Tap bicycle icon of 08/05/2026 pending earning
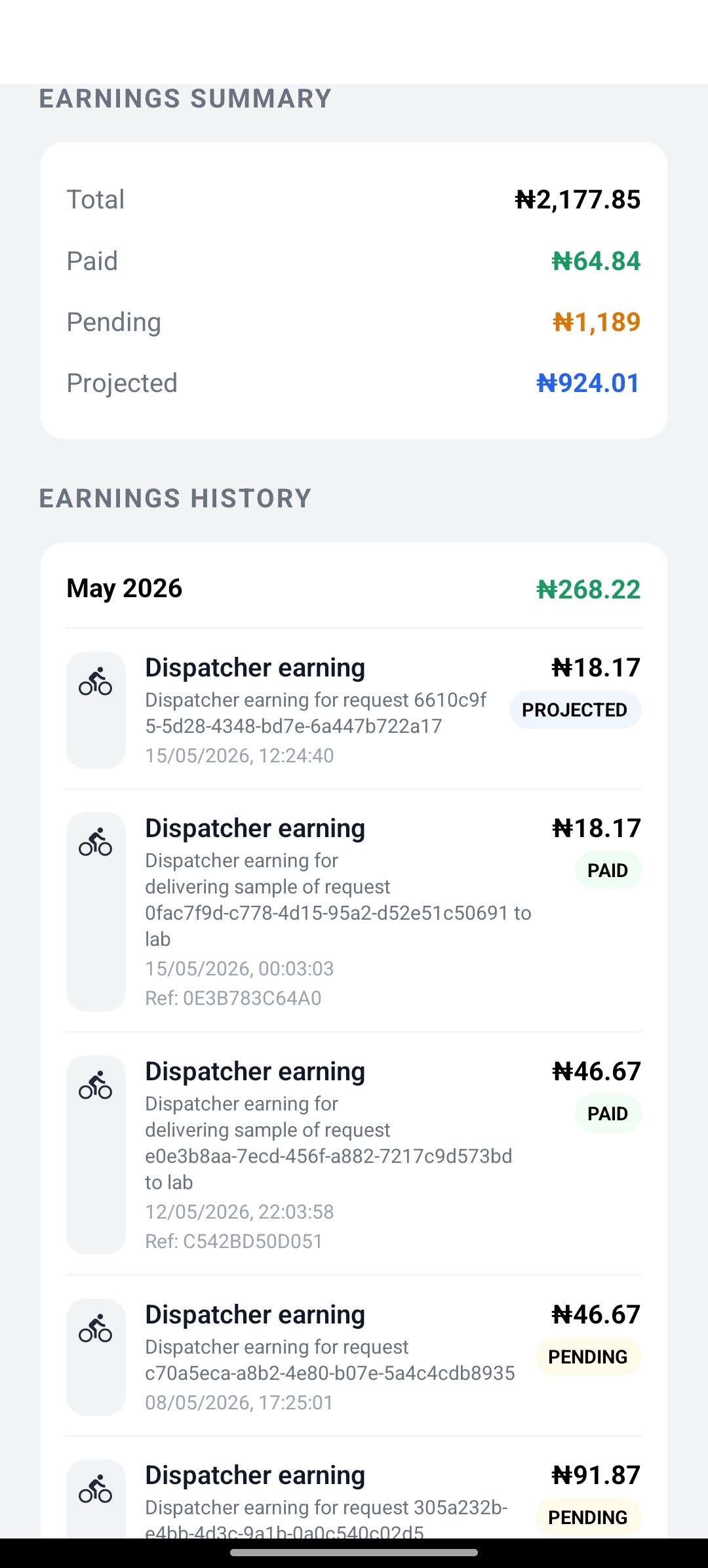Viewport: 708px width, 1568px height. pos(96,1329)
